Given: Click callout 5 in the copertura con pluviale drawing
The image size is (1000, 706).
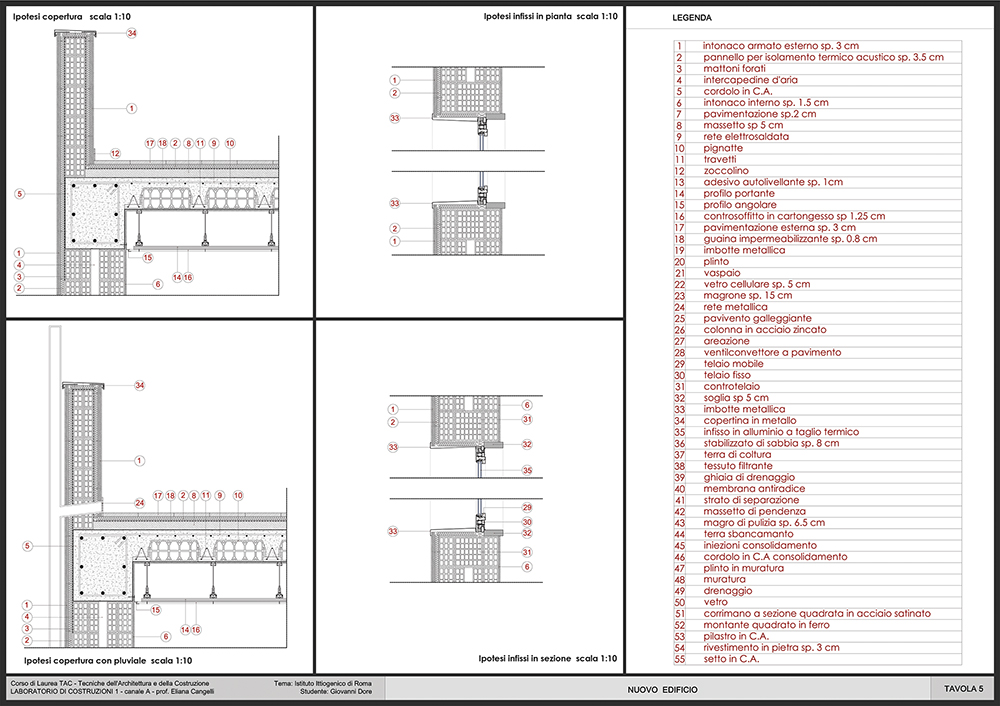Looking at the screenshot, I should 28,546.
